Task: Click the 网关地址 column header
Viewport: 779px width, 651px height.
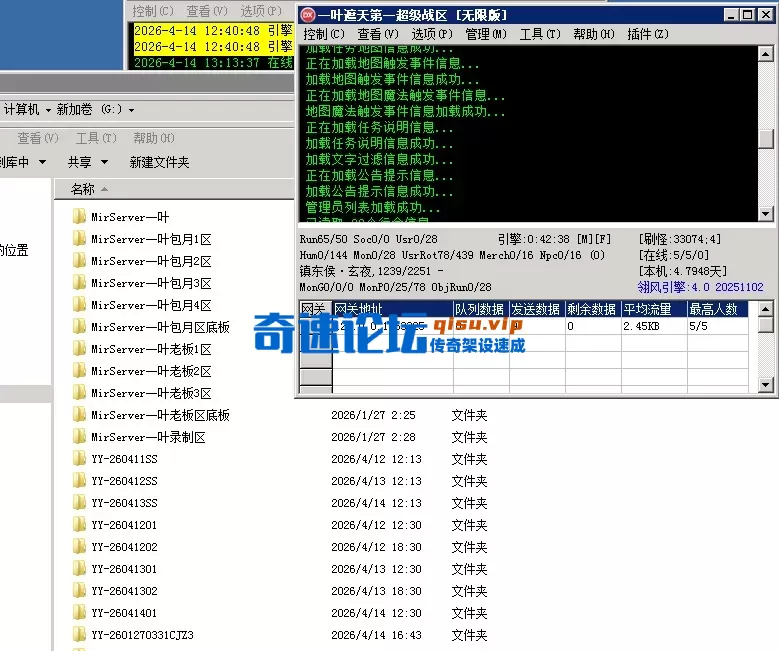Action: [392, 309]
